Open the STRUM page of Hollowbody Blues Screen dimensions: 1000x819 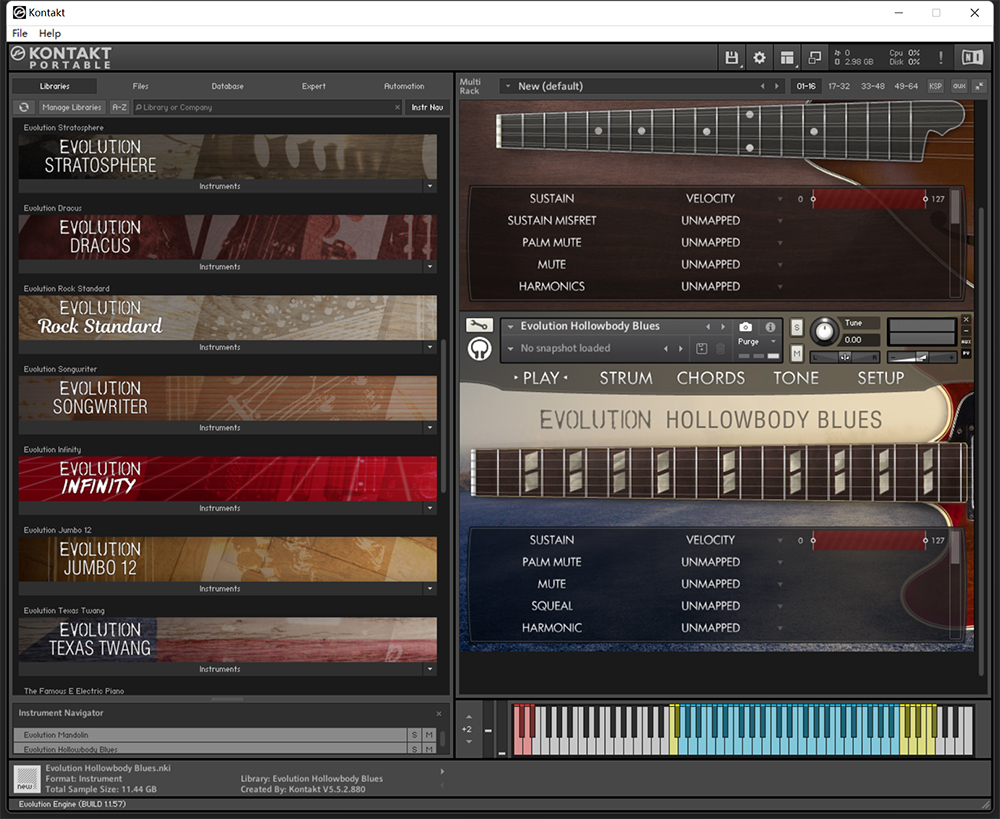[x=626, y=378]
